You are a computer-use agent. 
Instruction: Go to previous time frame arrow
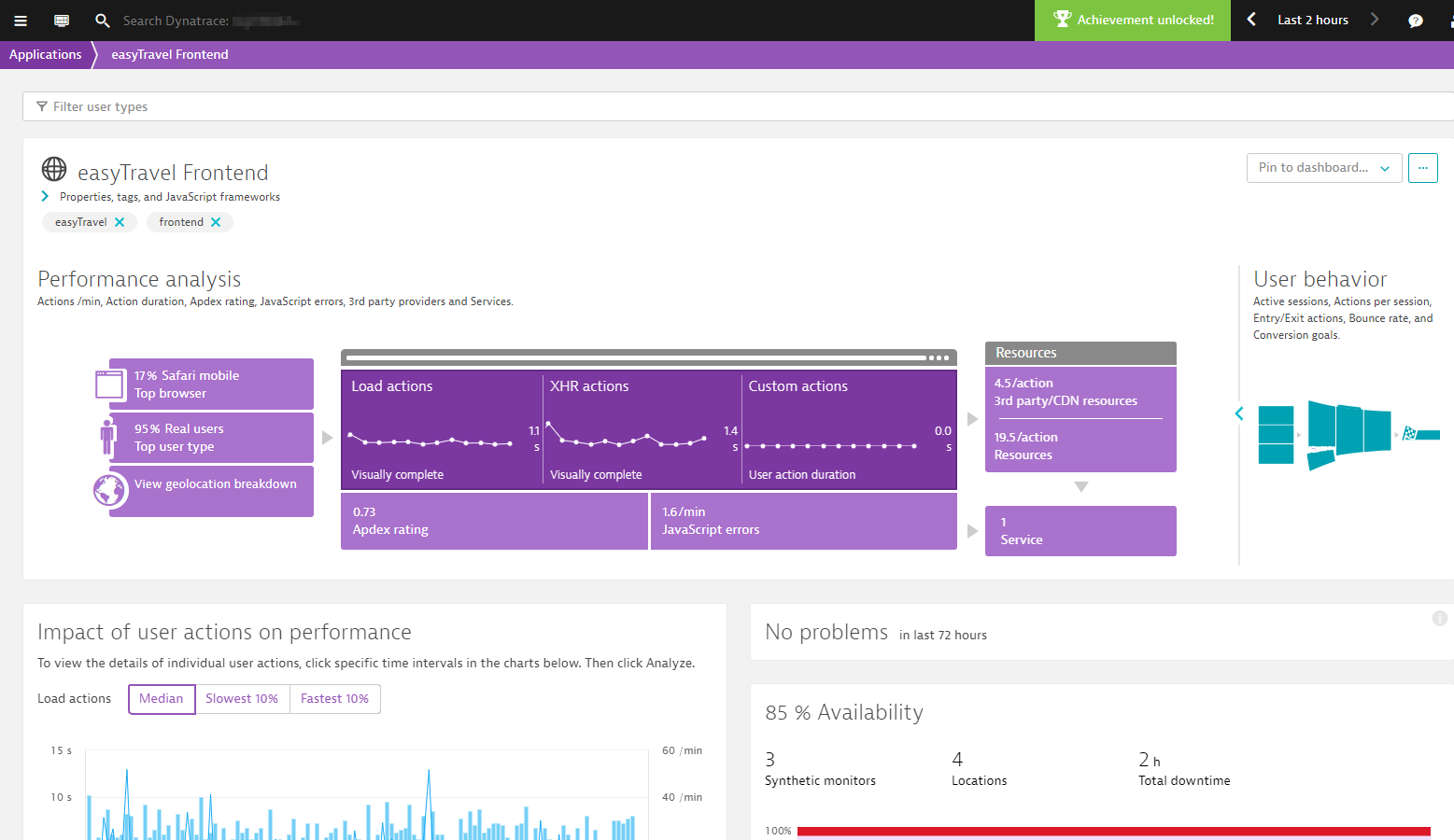tap(1251, 20)
